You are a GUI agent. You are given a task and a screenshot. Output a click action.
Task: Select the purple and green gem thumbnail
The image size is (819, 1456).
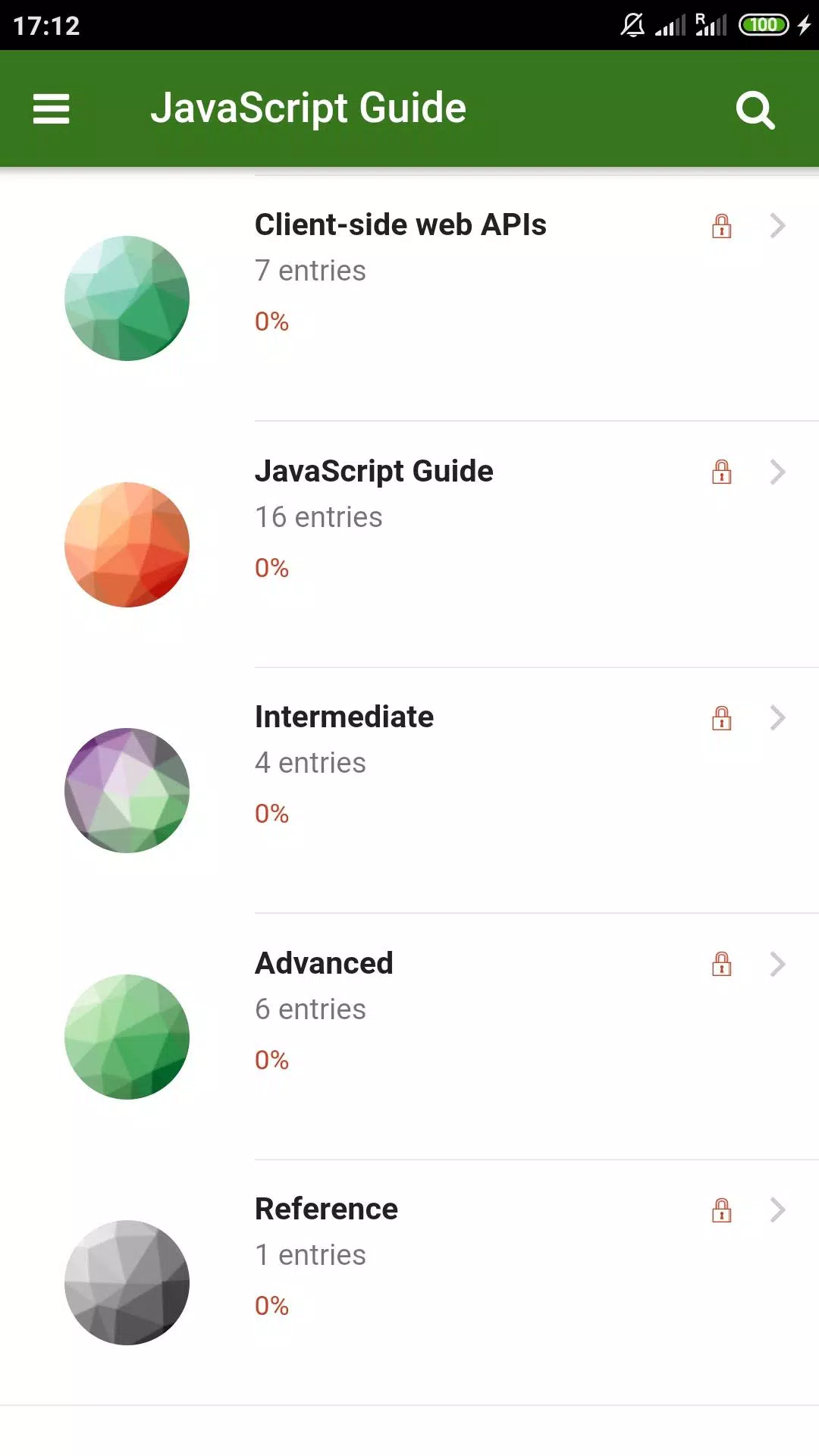coord(127,790)
